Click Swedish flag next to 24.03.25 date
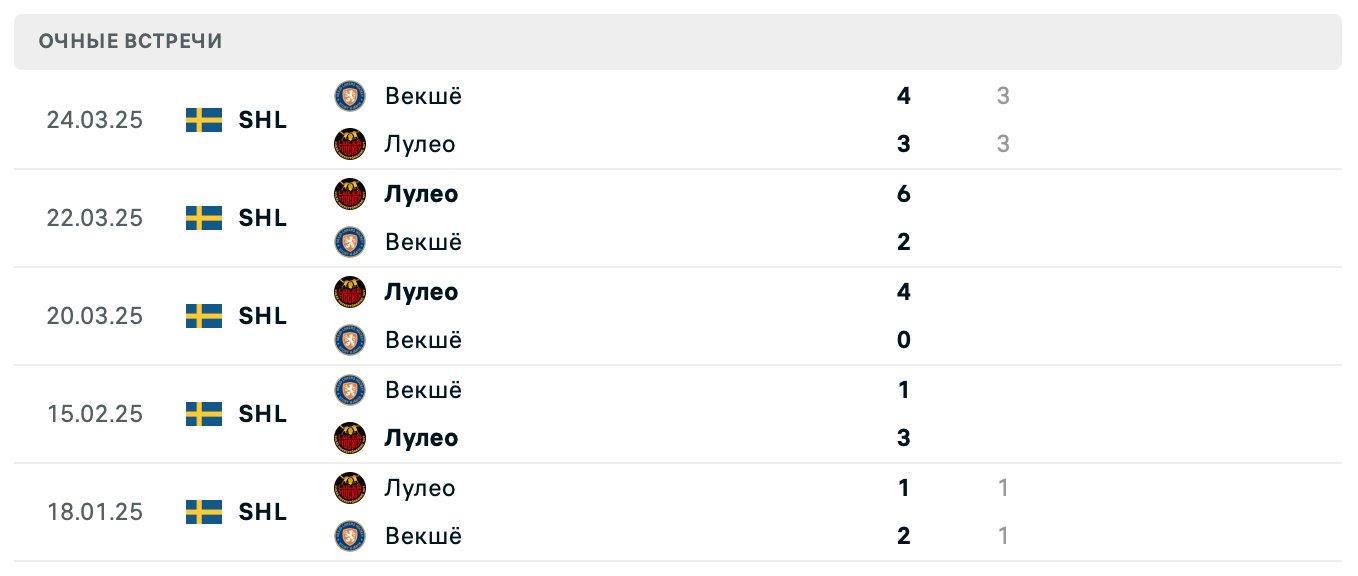 pos(204,120)
